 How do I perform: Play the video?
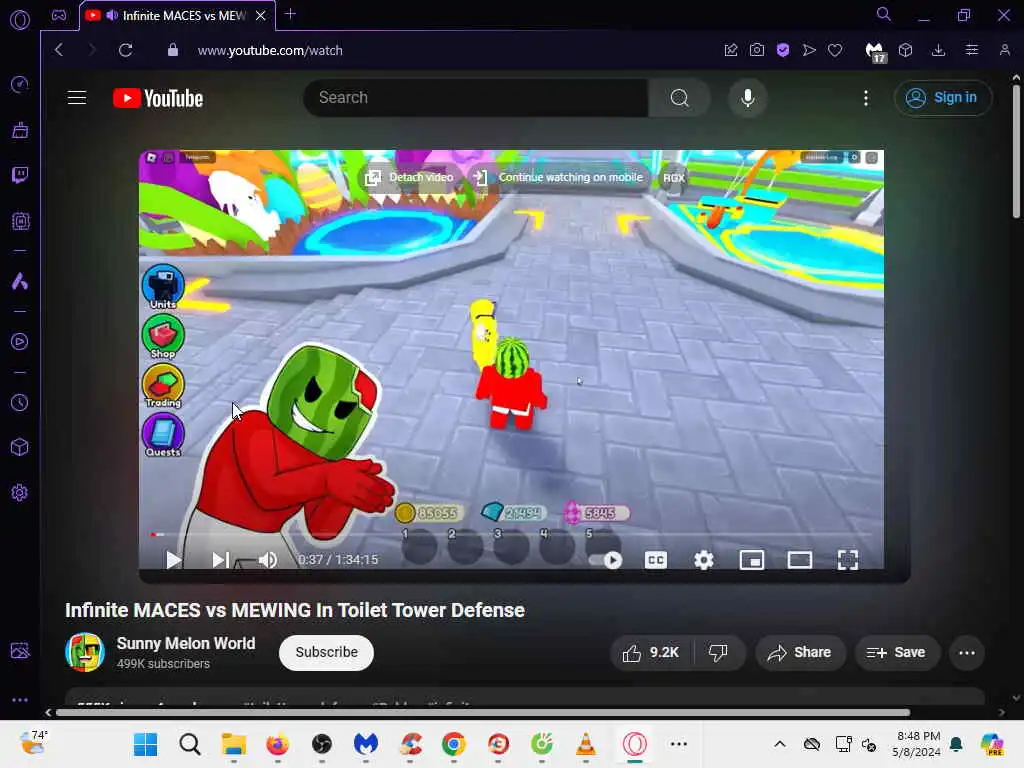point(173,560)
